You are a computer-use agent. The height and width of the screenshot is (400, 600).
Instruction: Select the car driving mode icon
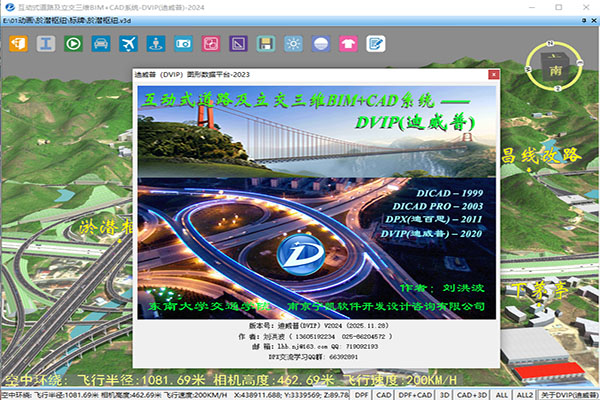pos(100,43)
